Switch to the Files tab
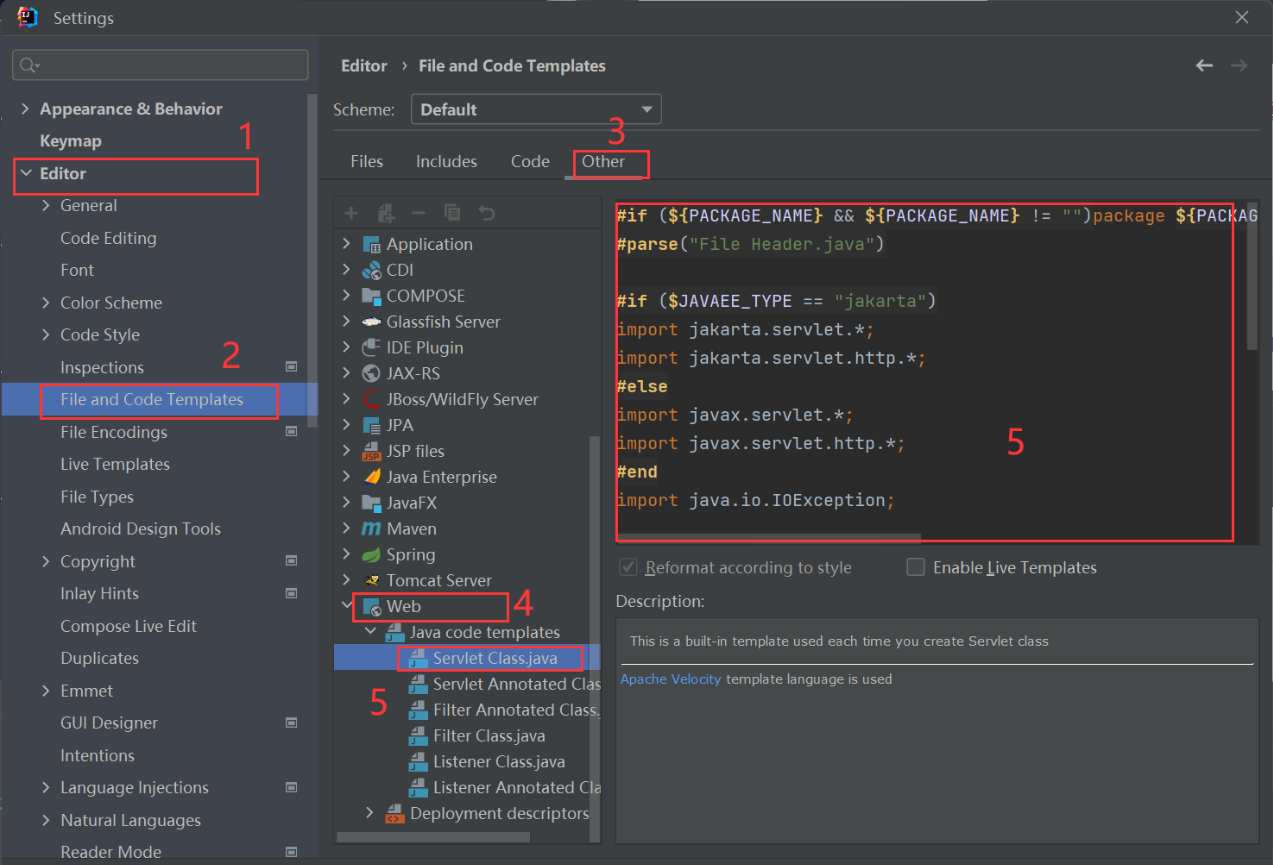The height and width of the screenshot is (865, 1273). point(367,161)
